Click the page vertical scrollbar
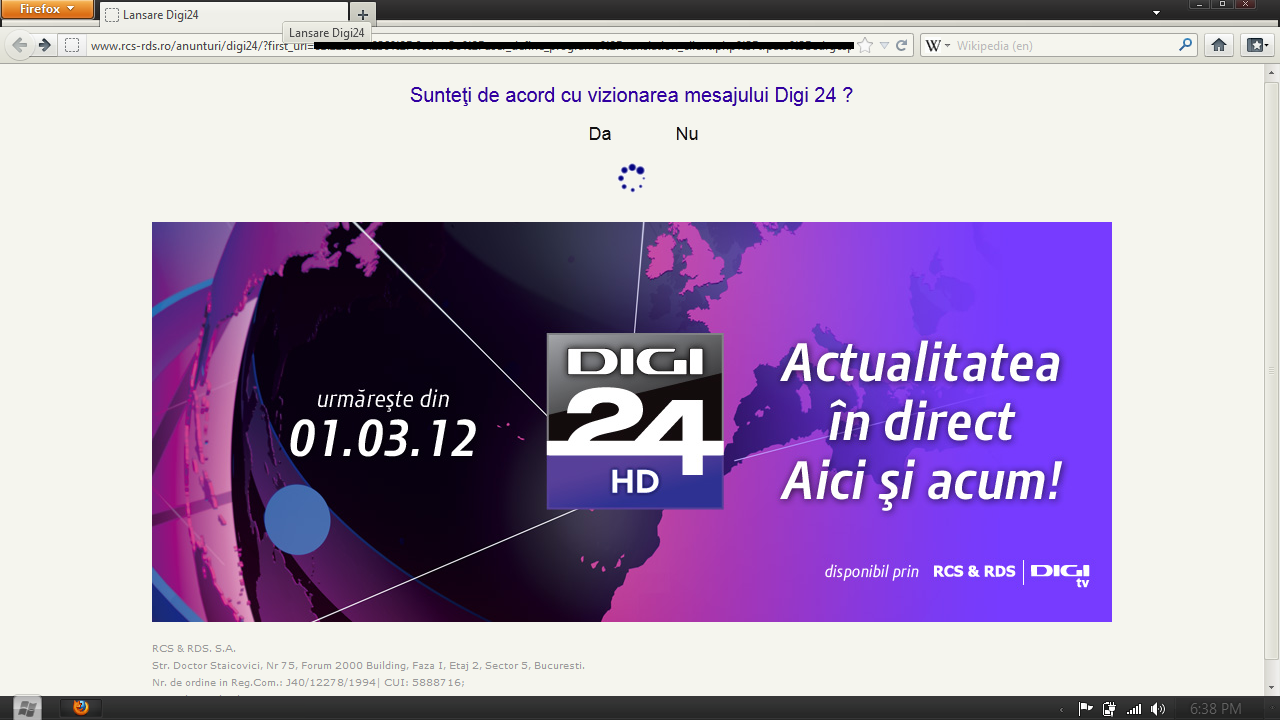Image resolution: width=1280 pixels, height=720 pixels. point(1272,370)
